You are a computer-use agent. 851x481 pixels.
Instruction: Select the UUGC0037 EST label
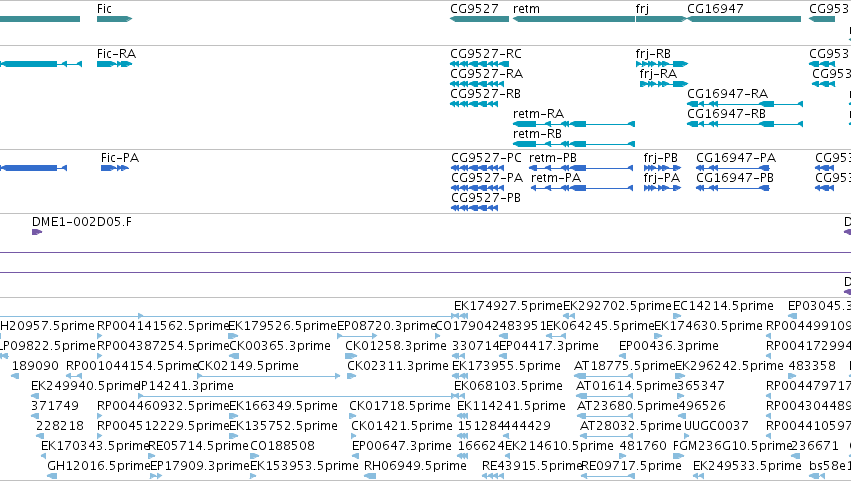(x=716, y=427)
